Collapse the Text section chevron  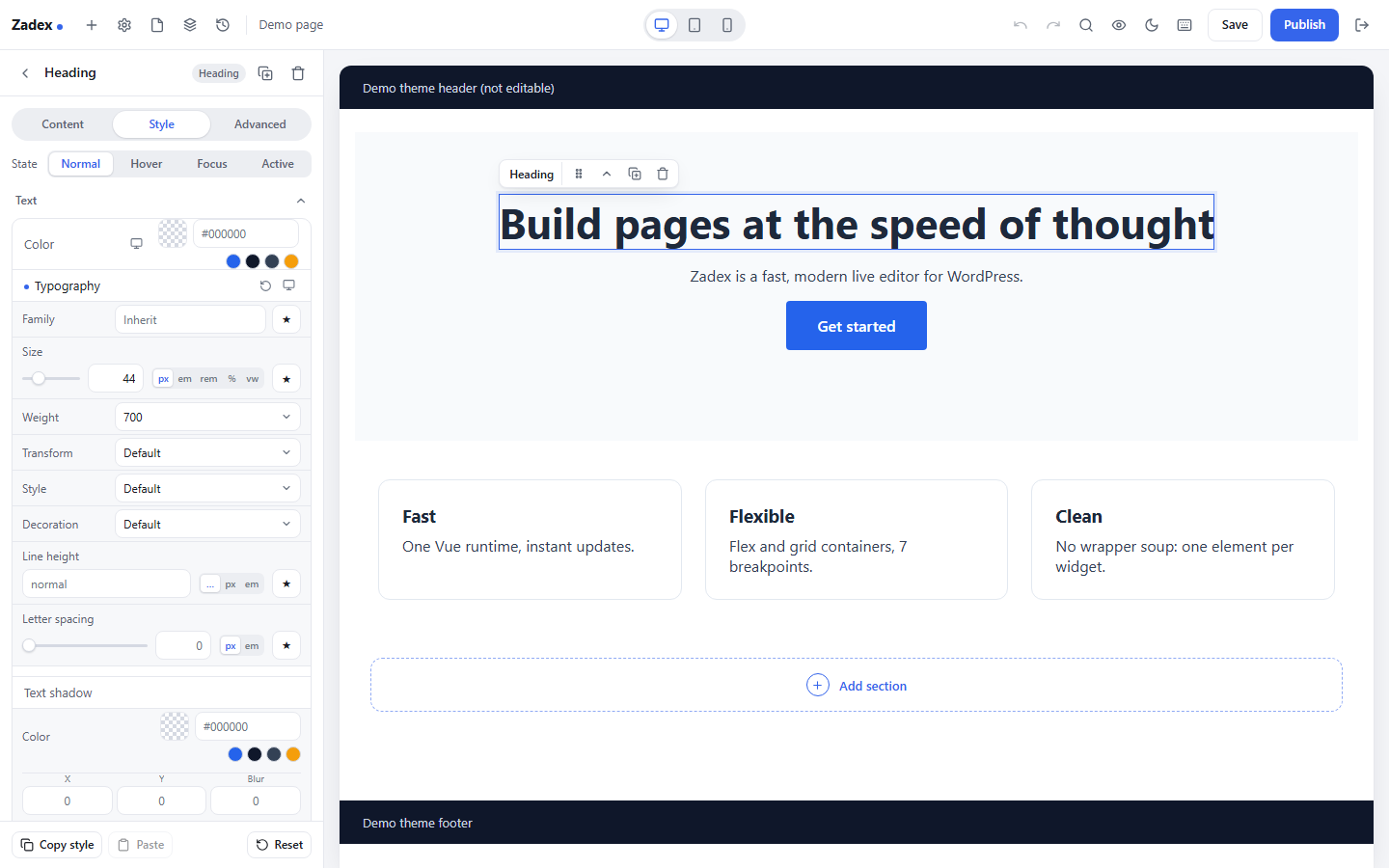(x=301, y=201)
